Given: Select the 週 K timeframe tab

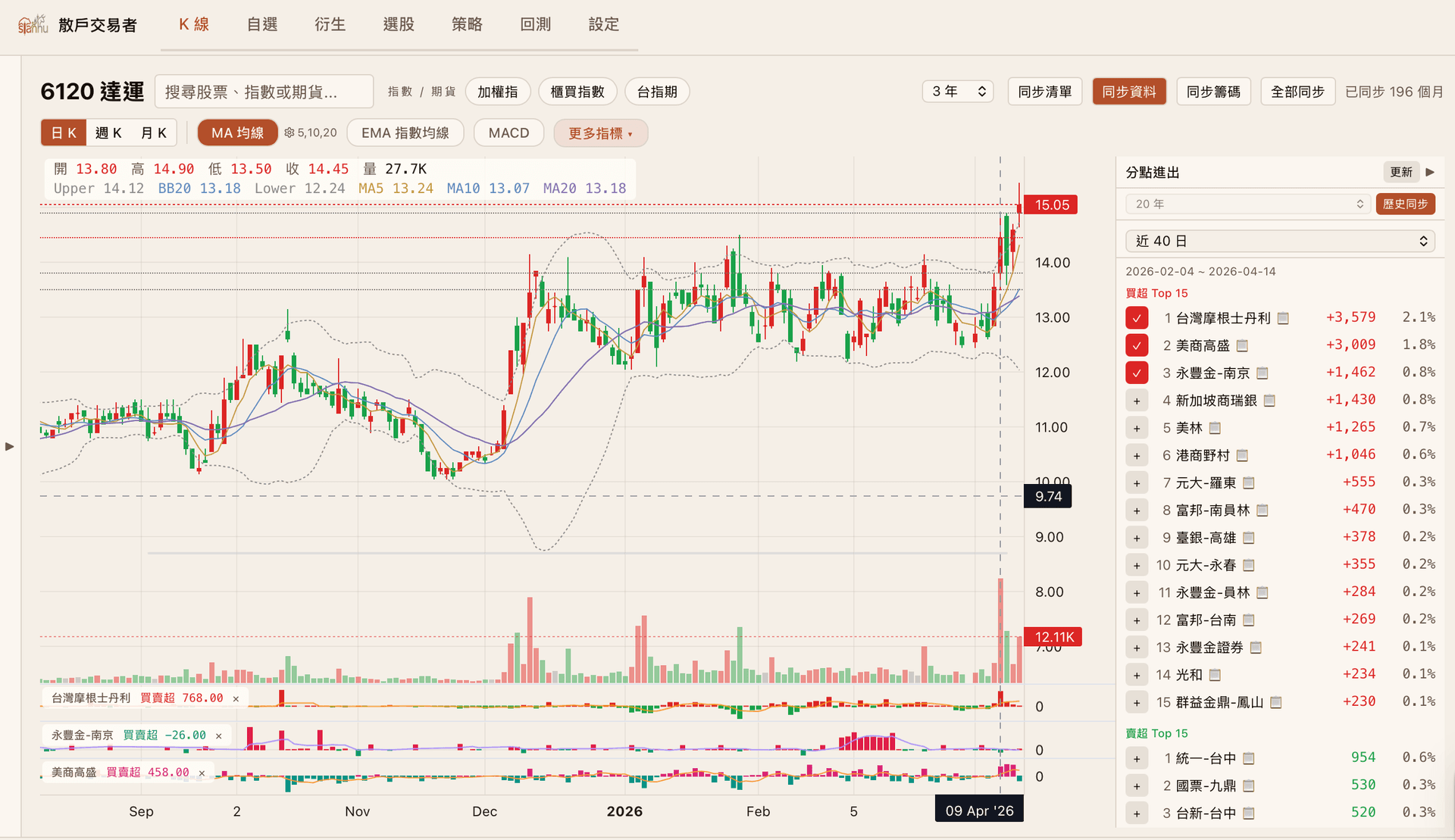Looking at the screenshot, I should tap(108, 133).
